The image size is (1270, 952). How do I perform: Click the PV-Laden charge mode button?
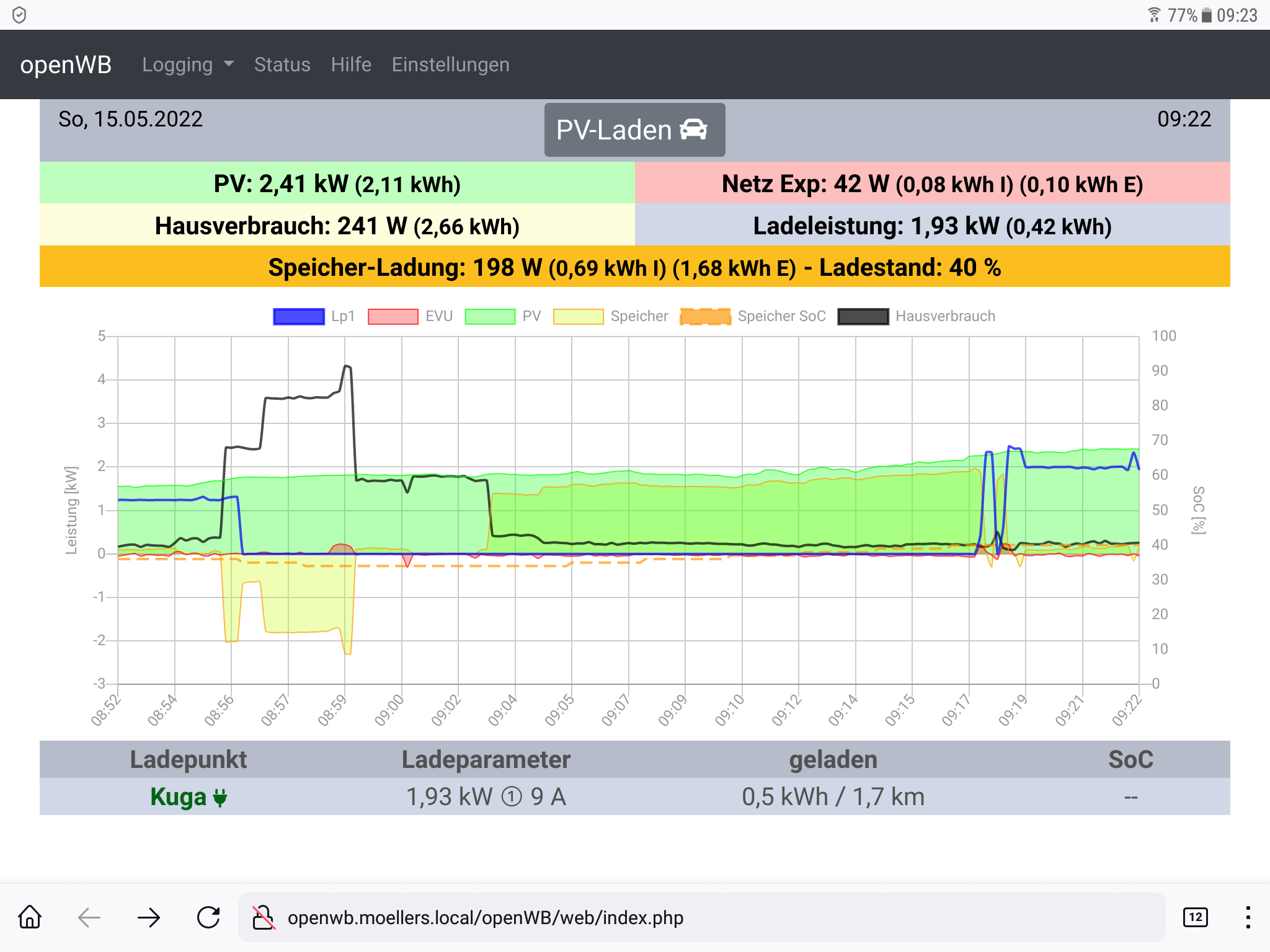coord(634,130)
